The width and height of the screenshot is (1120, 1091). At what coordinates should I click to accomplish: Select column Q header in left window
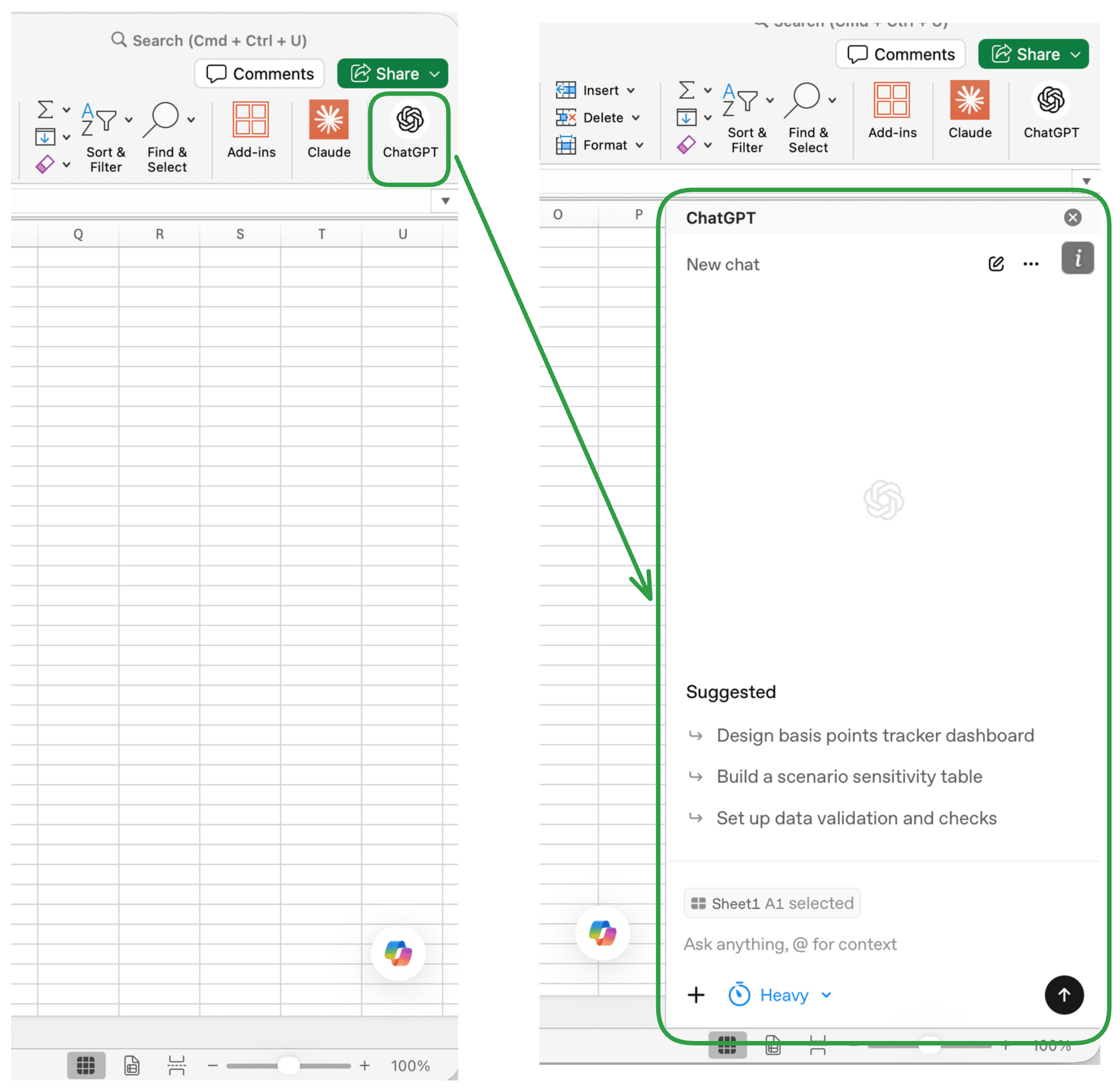(x=78, y=234)
